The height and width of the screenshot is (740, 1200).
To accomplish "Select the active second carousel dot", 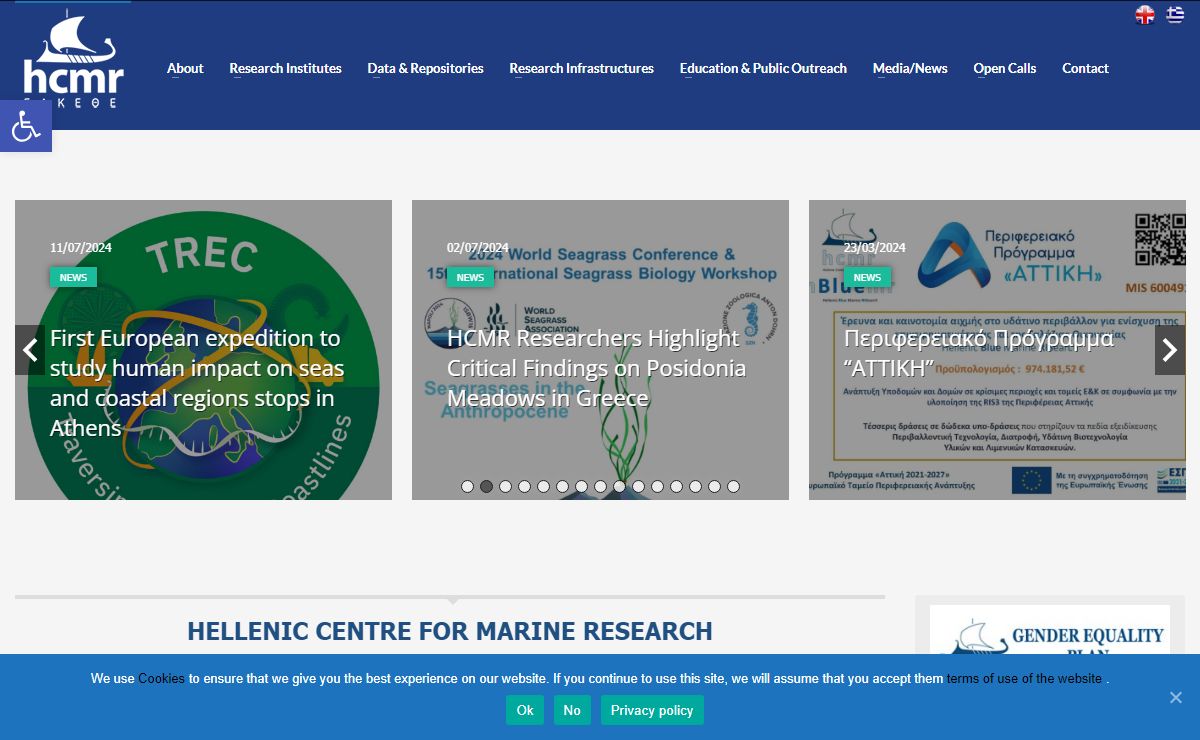I will [x=486, y=486].
